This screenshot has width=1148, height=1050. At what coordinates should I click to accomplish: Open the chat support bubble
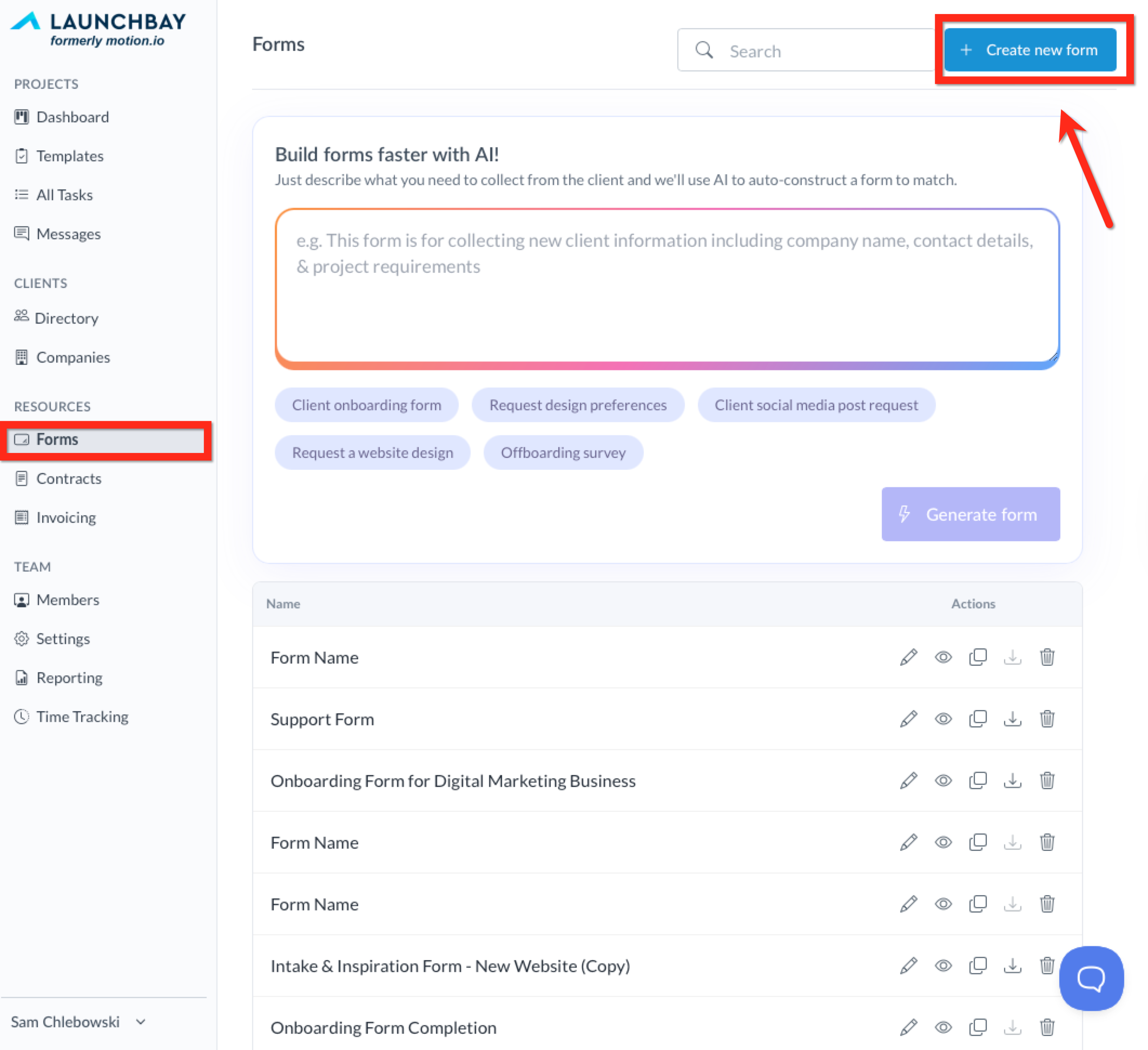coord(1091,978)
